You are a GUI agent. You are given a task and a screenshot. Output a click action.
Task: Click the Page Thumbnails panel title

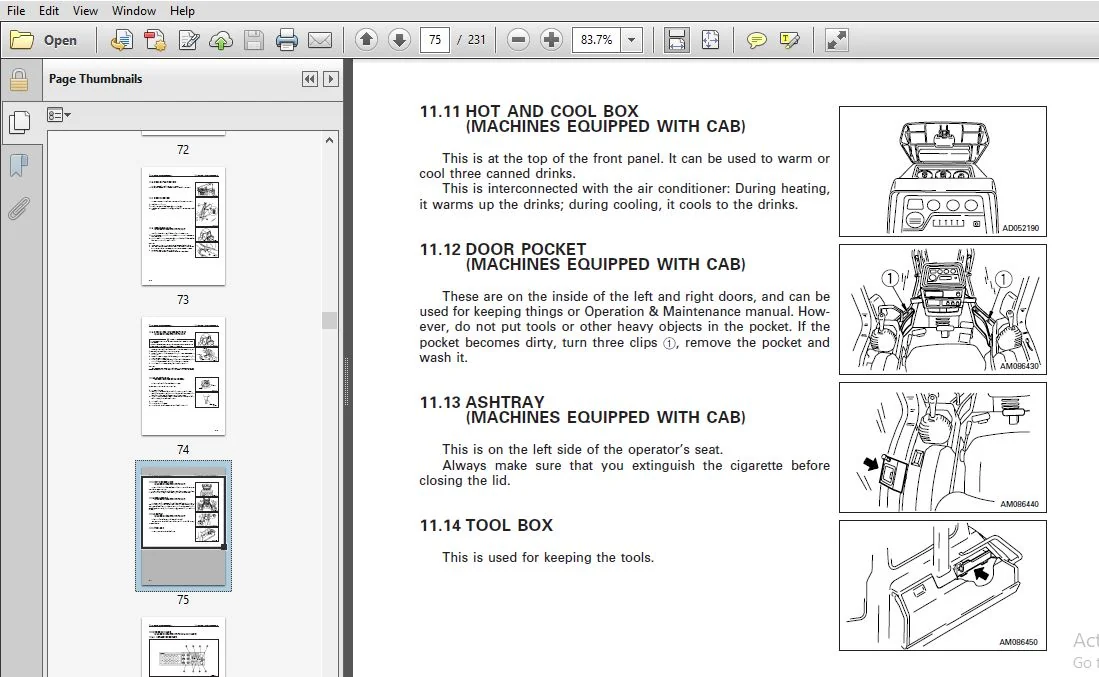click(95, 79)
